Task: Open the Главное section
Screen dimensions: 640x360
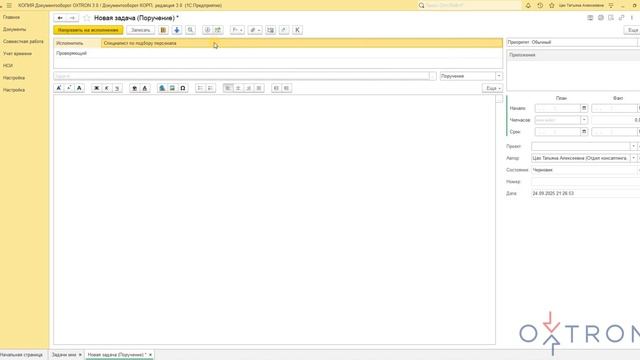Action: pyautogui.click(x=11, y=18)
